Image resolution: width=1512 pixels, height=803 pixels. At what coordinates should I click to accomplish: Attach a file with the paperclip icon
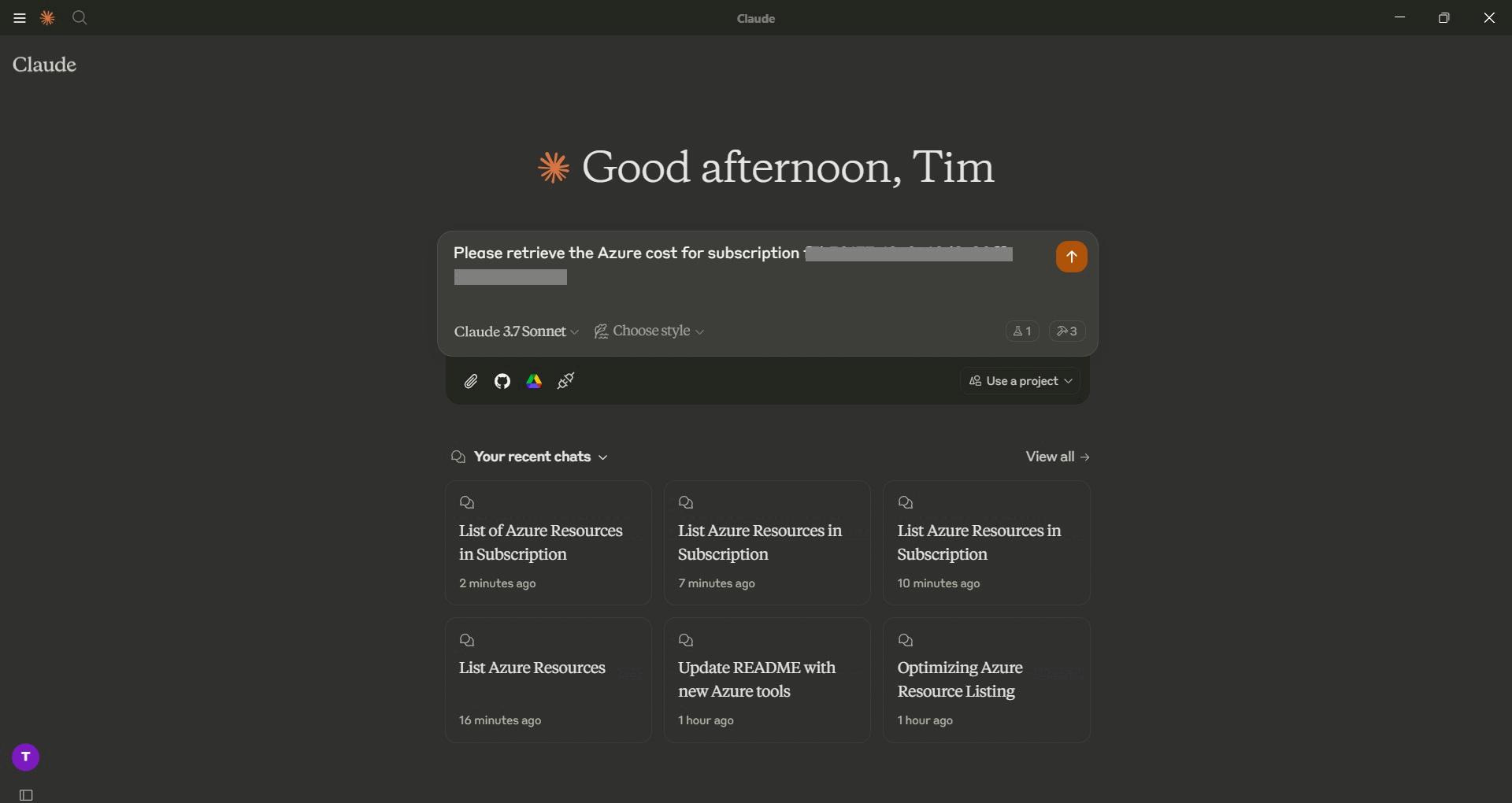[x=471, y=381]
